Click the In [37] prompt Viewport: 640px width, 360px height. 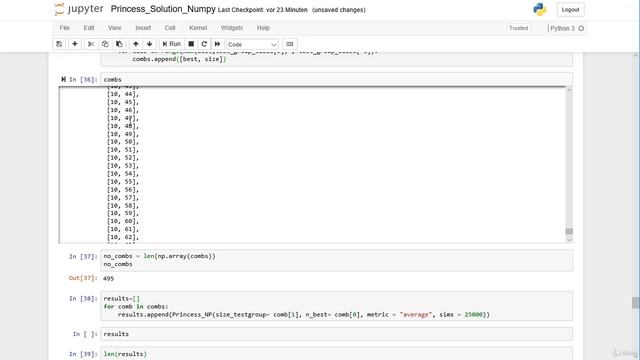point(83,256)
